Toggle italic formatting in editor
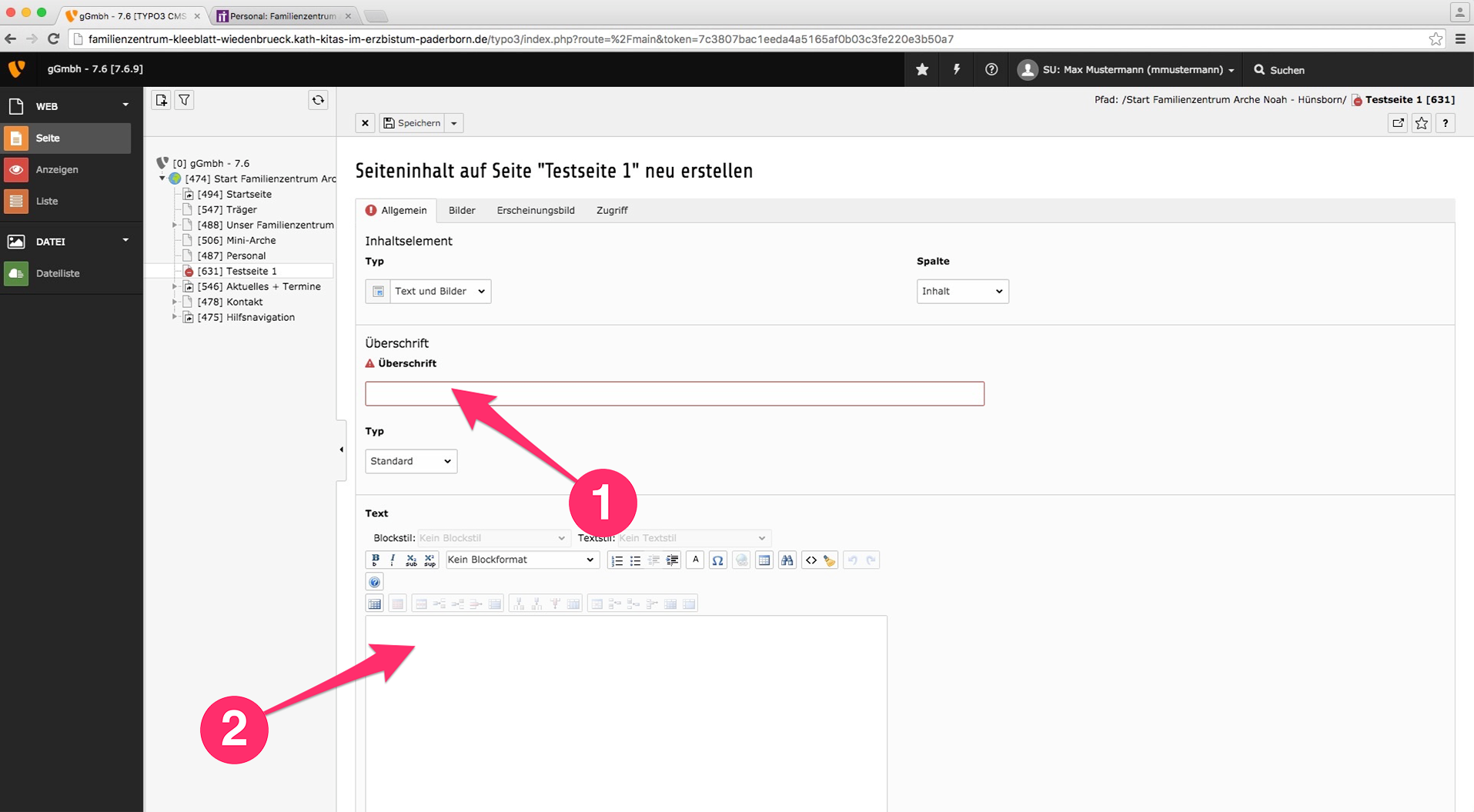Viewport: 1474px width, 812px height. [393, 560]
